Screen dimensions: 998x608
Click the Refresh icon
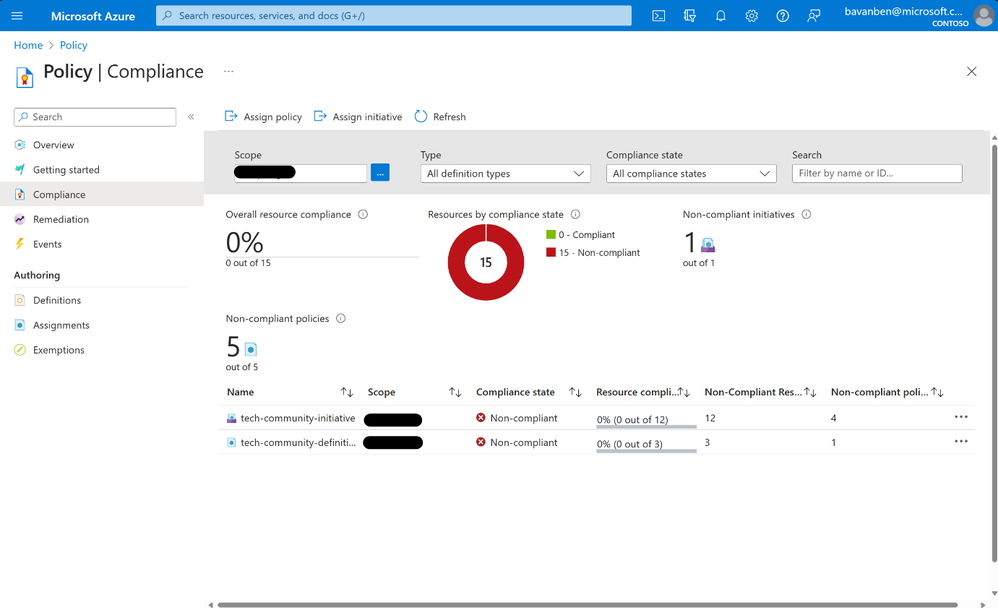[x=421, y=116]
